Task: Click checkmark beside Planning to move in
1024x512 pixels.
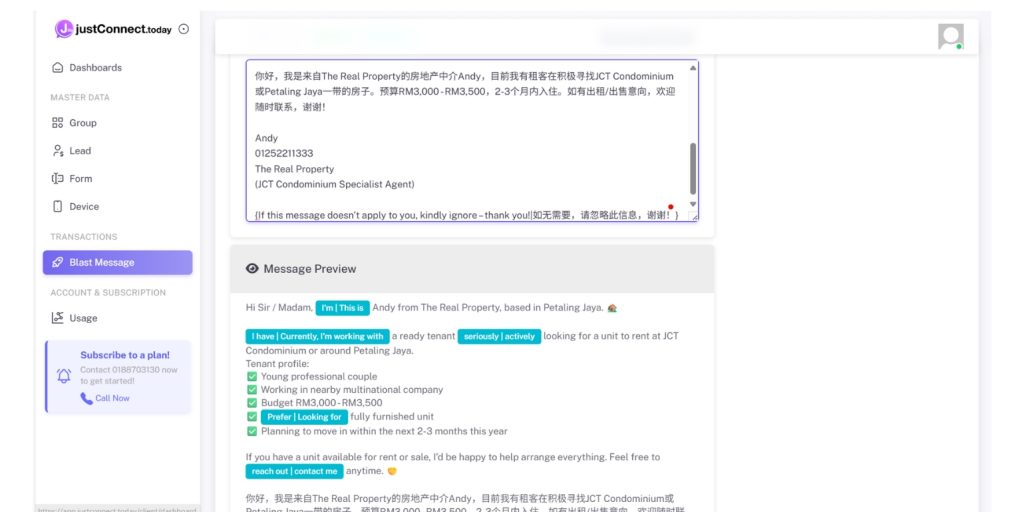Action: coord(252,431)
